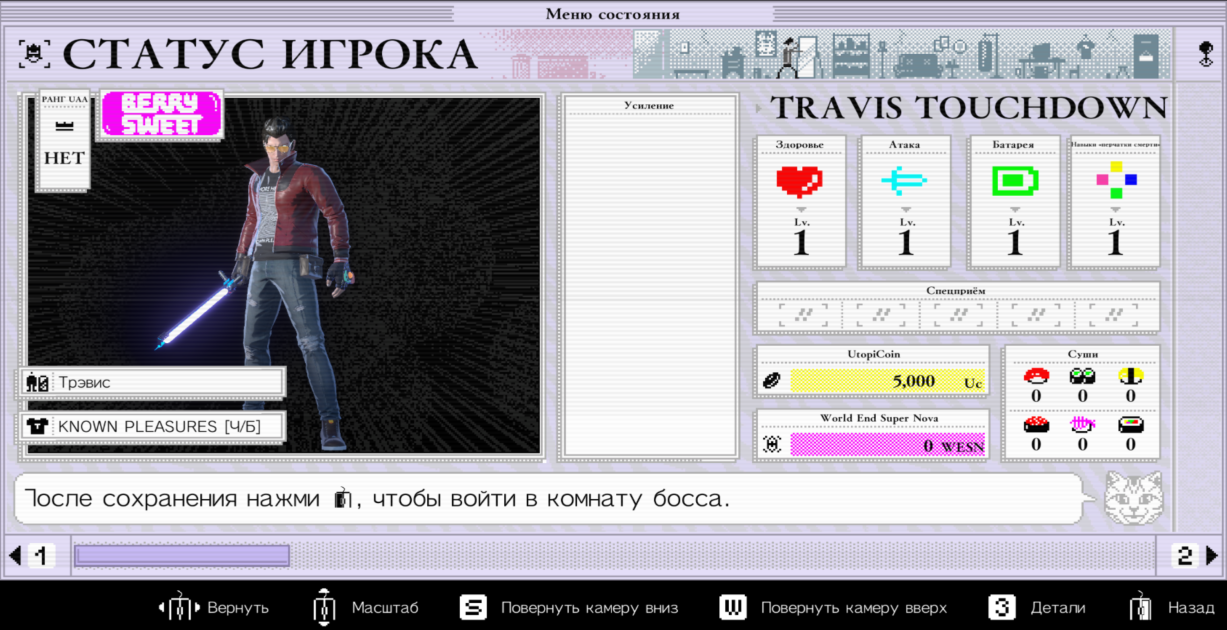Click the red heart Здоровье icon
Image resolution: width=1227 pixels, height=630 pixels.
799,181
